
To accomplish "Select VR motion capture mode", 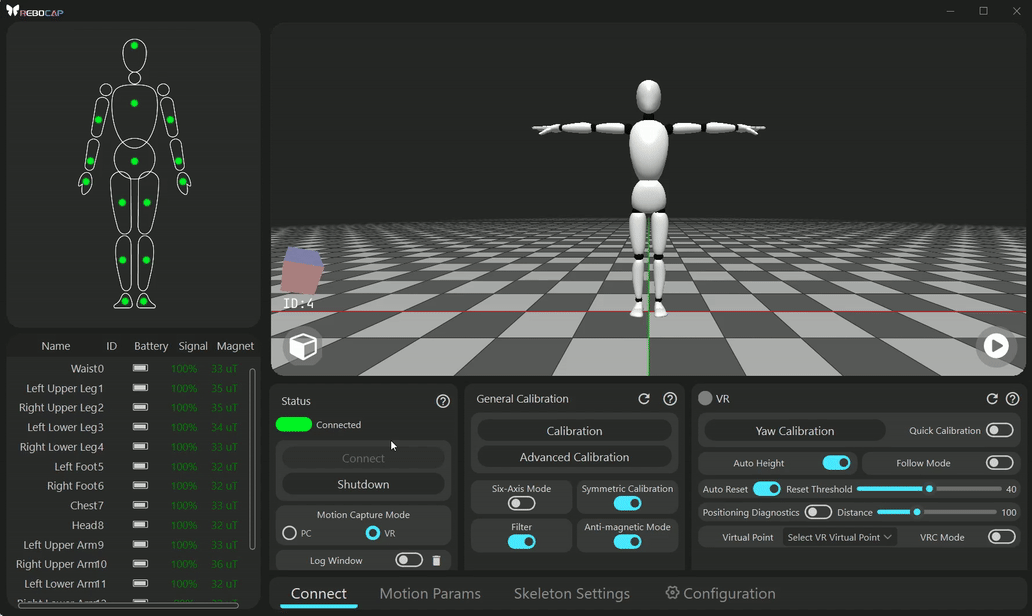I will tap(373, 533).
